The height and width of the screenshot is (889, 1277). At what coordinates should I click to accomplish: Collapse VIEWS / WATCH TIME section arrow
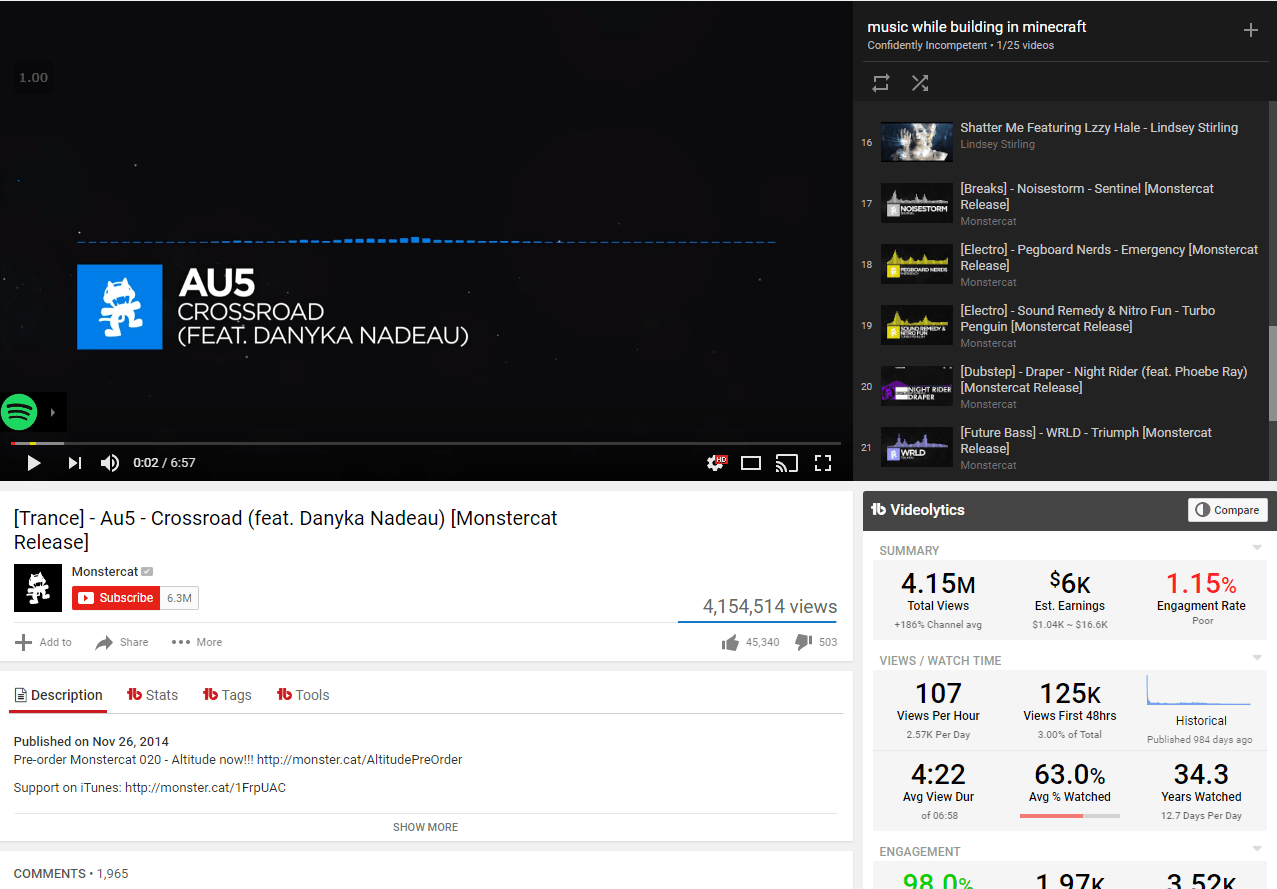[x=1257, y=658]
